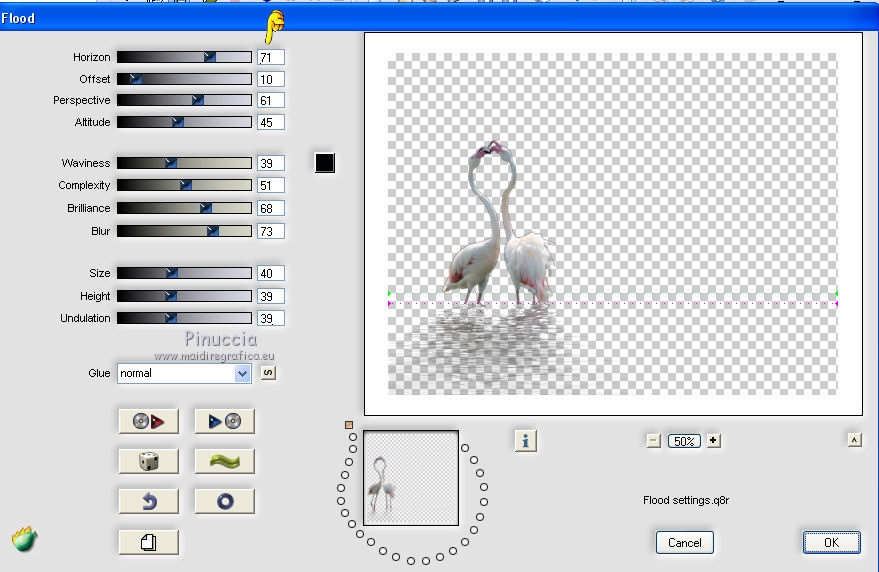Undo with the blue curved arrow button
The width and height of the screenshot is (879, 572).
149,501
